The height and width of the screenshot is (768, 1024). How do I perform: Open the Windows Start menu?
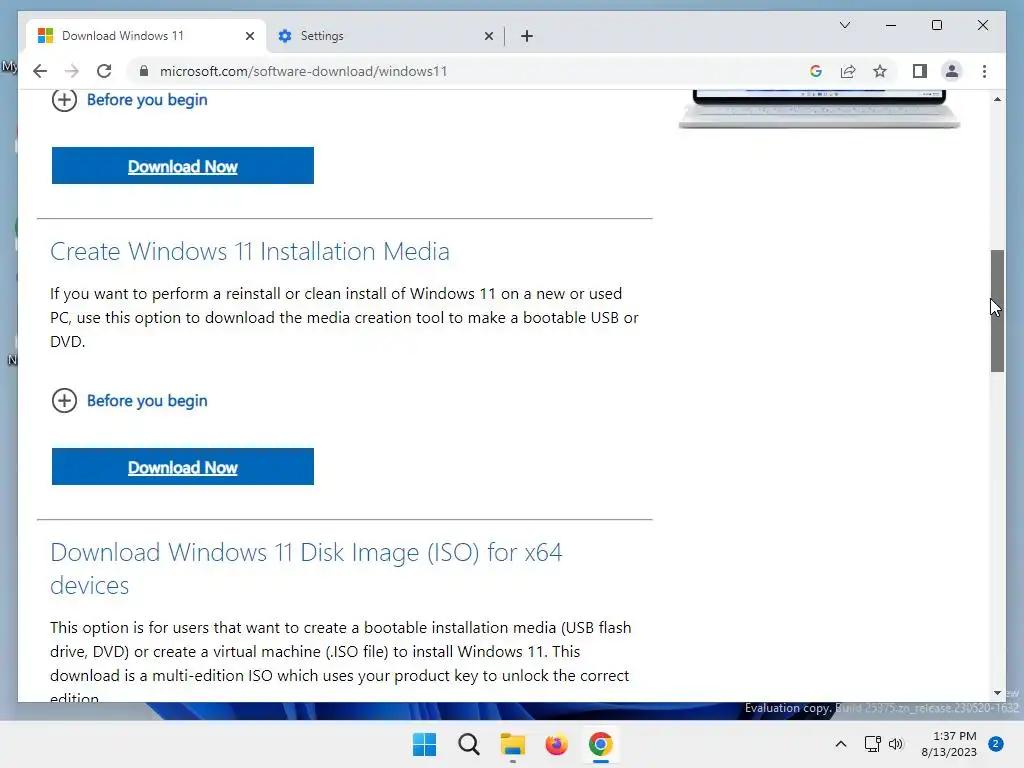pos(424,744)
